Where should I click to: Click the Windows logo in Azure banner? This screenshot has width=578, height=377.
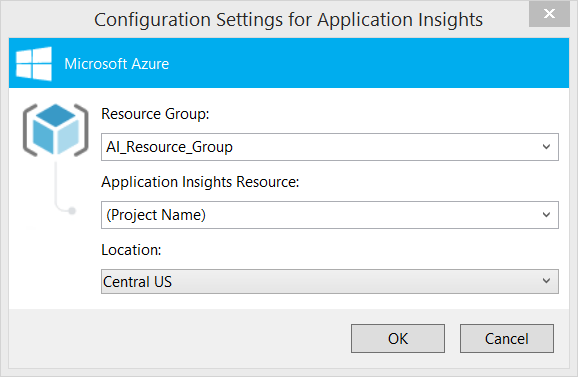(34, 63)
